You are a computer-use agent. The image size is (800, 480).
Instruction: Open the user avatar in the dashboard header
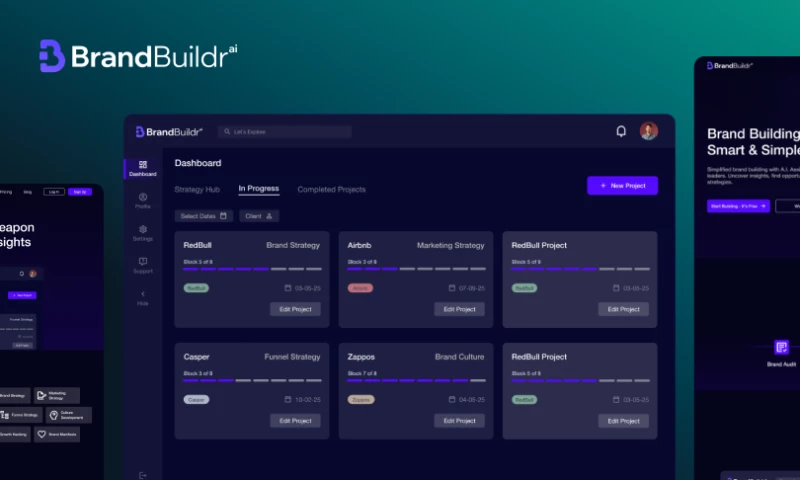649,131
